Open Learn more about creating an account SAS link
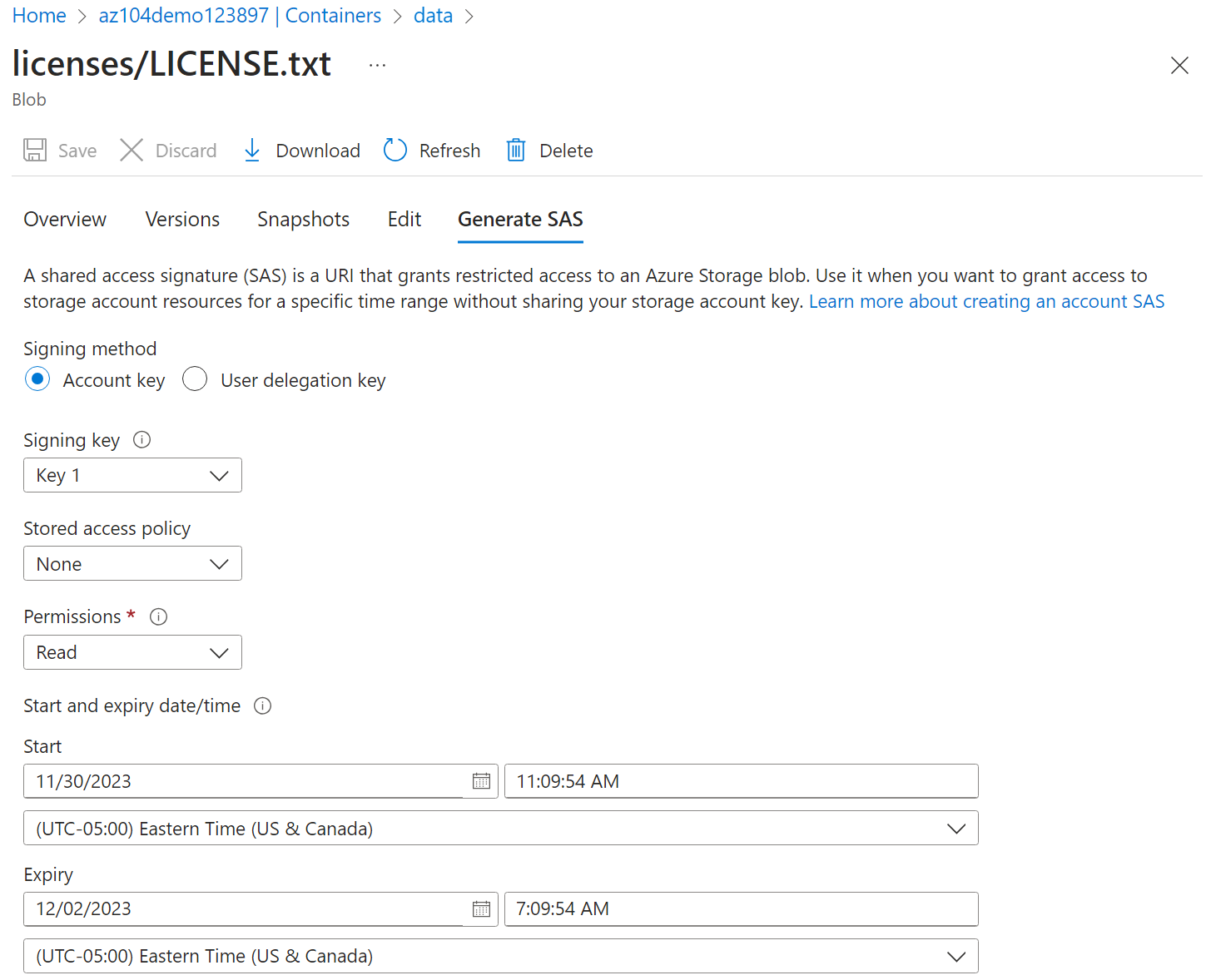The width and height of the screenshot is (1211, 980). click(986, 301)
